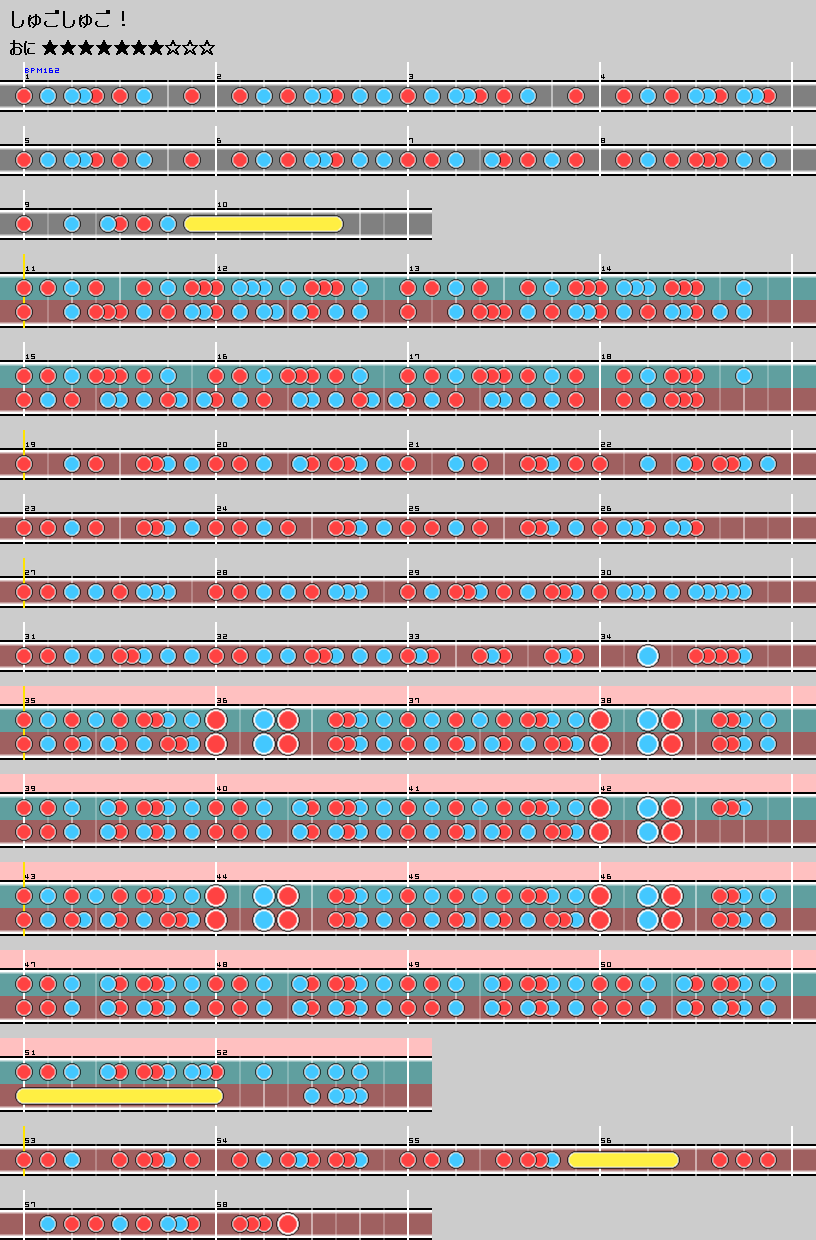Click the blue BPM162 marker
816x1240 pixels.
point(42,70)
